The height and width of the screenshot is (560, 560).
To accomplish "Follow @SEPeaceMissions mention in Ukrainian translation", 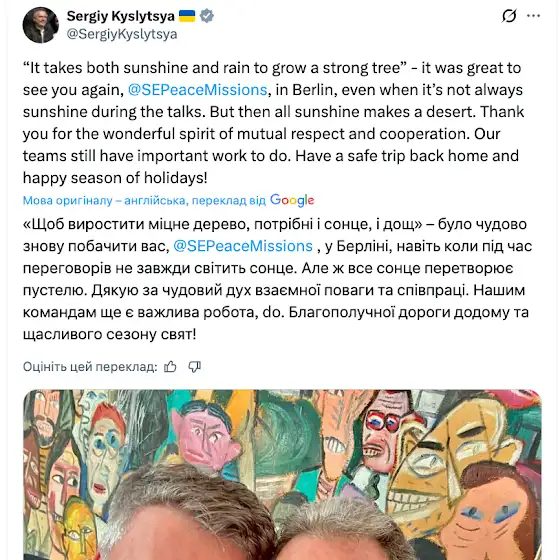I will tap(243, 246).
